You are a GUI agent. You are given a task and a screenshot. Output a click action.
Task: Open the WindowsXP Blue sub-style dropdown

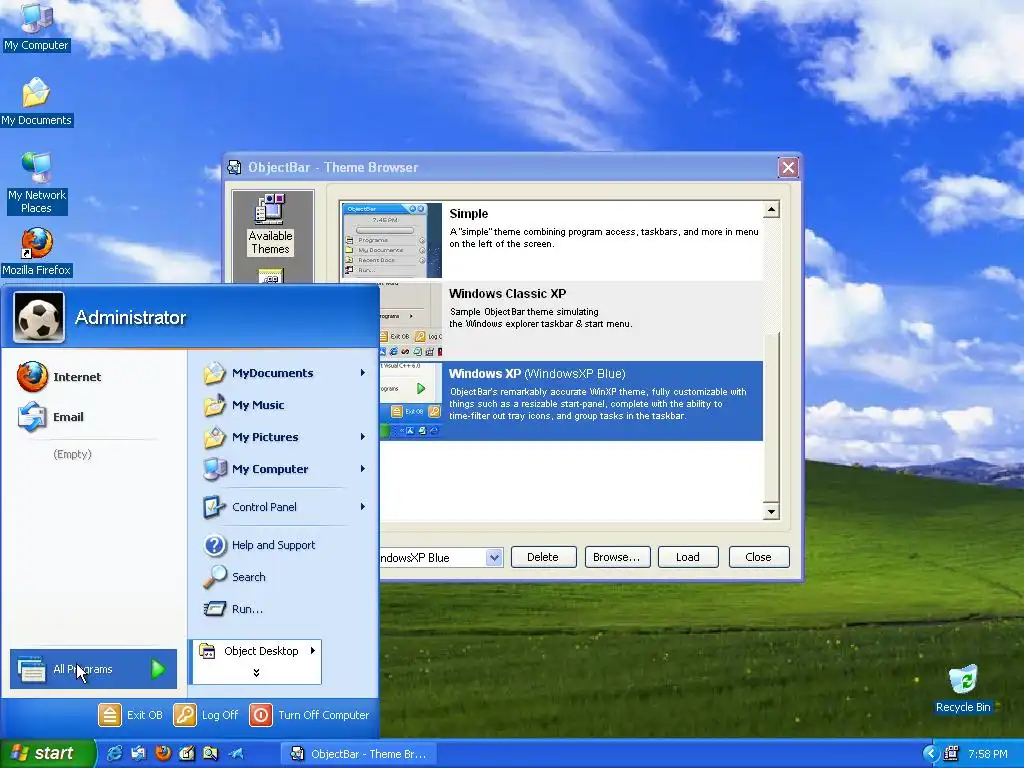[494, 557]
